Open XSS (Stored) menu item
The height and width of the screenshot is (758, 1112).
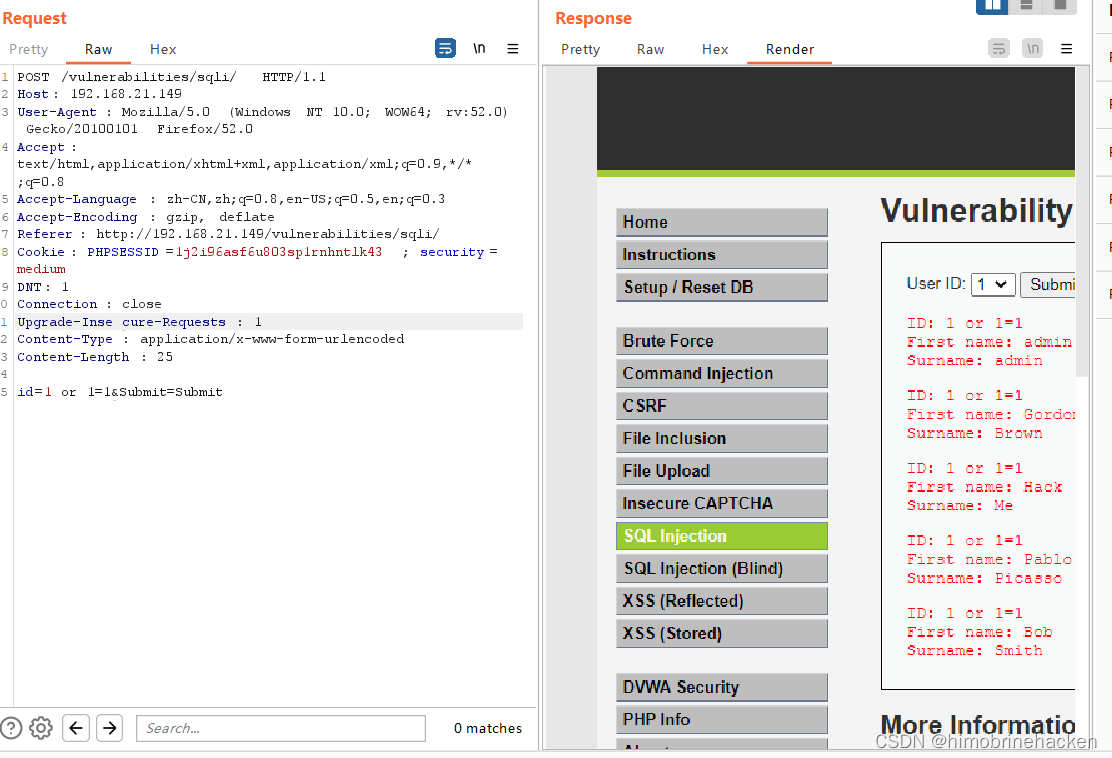coord(722,633)
